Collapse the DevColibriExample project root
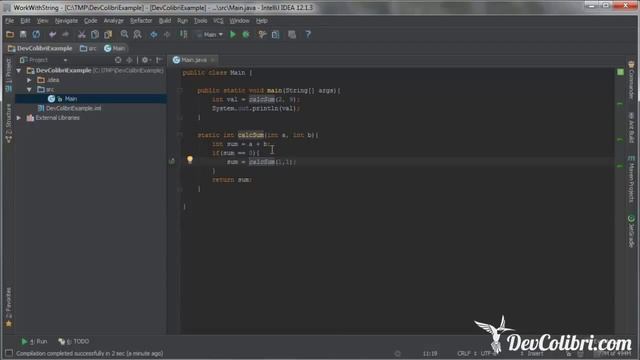The height and width of the screenshot is (360, 640). (19, 71)
